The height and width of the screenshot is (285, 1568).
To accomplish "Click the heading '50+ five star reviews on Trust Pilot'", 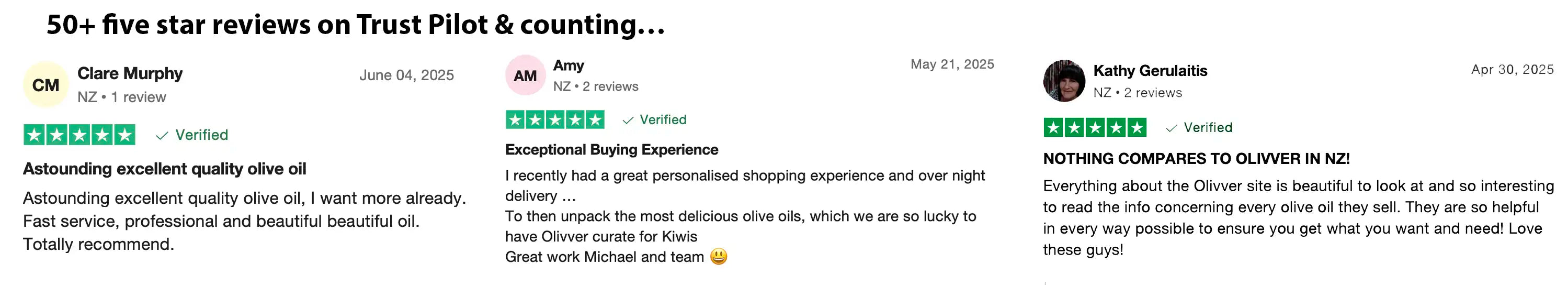I will [x=267, y=25].
